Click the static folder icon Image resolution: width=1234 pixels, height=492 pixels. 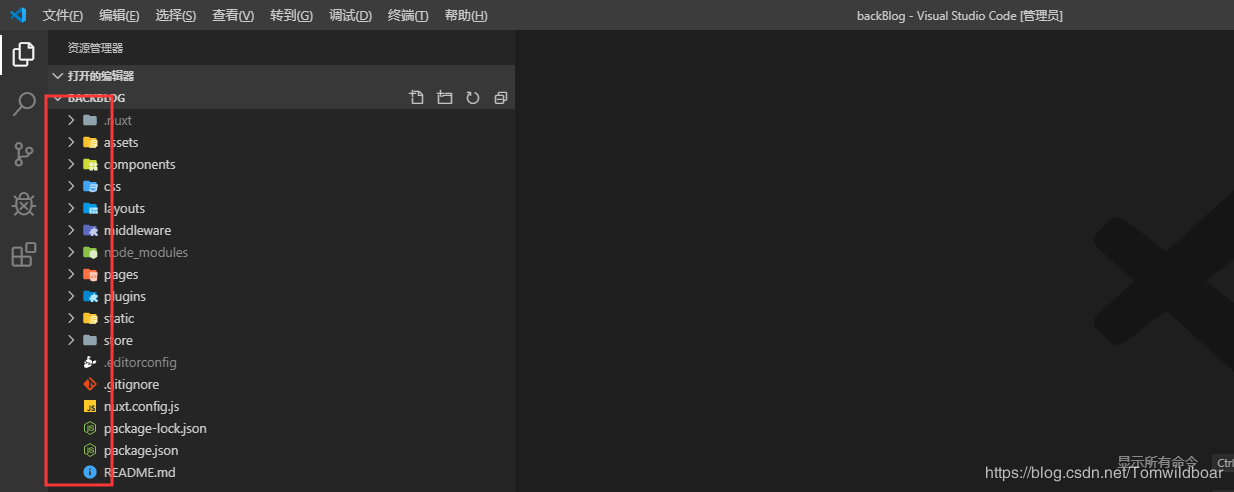90,318
